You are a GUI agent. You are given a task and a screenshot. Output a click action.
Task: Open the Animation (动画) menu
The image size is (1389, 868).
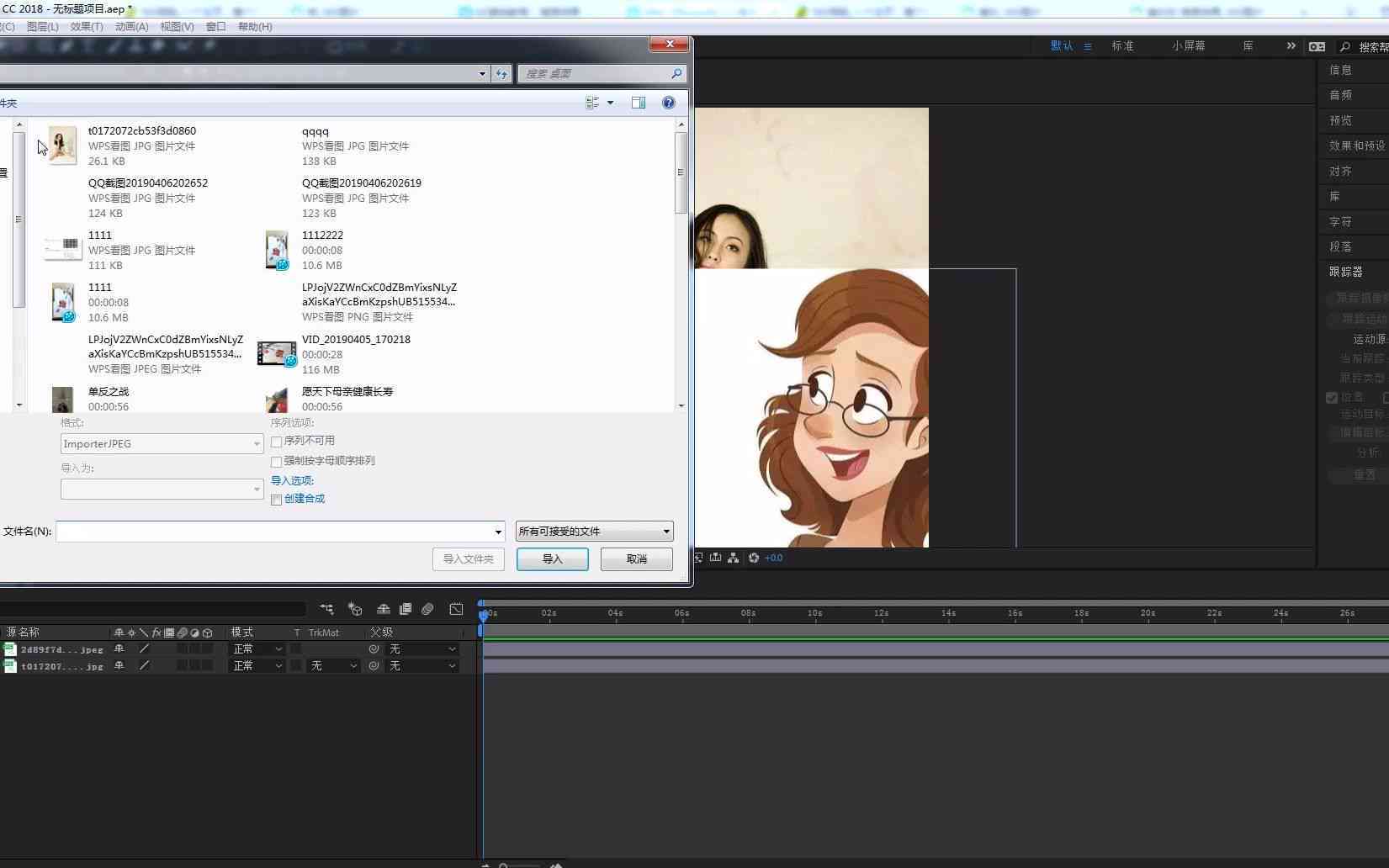(x=132, y=27)
